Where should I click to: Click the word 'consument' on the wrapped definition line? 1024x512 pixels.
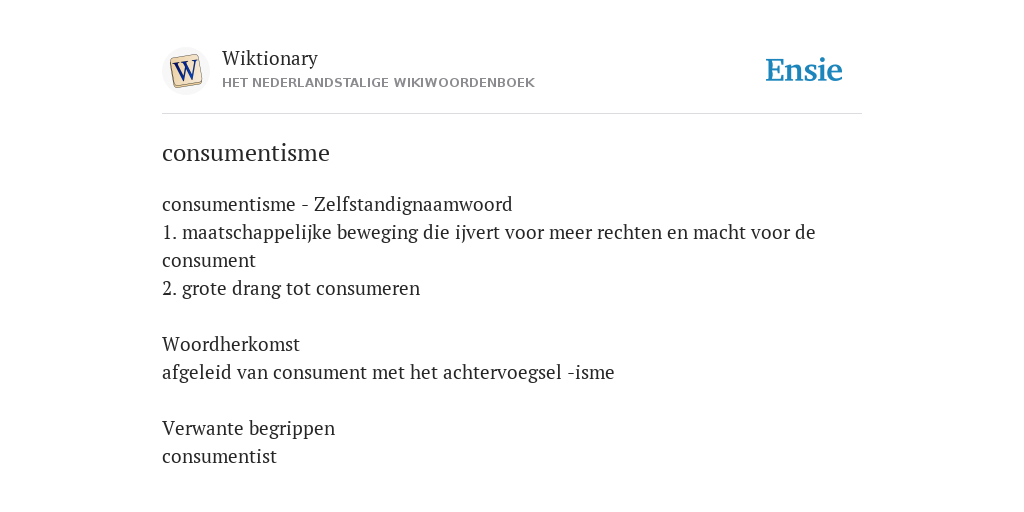[x=209, y=261]
